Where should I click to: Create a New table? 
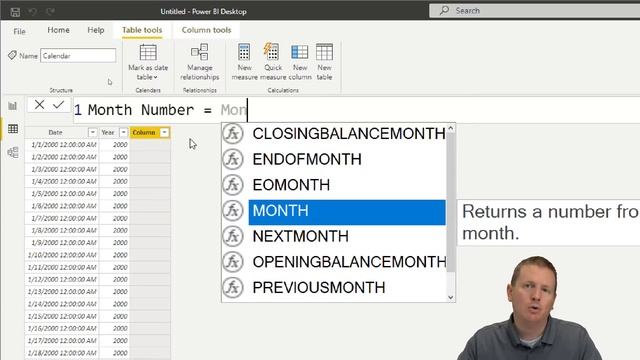pos(324,62)
